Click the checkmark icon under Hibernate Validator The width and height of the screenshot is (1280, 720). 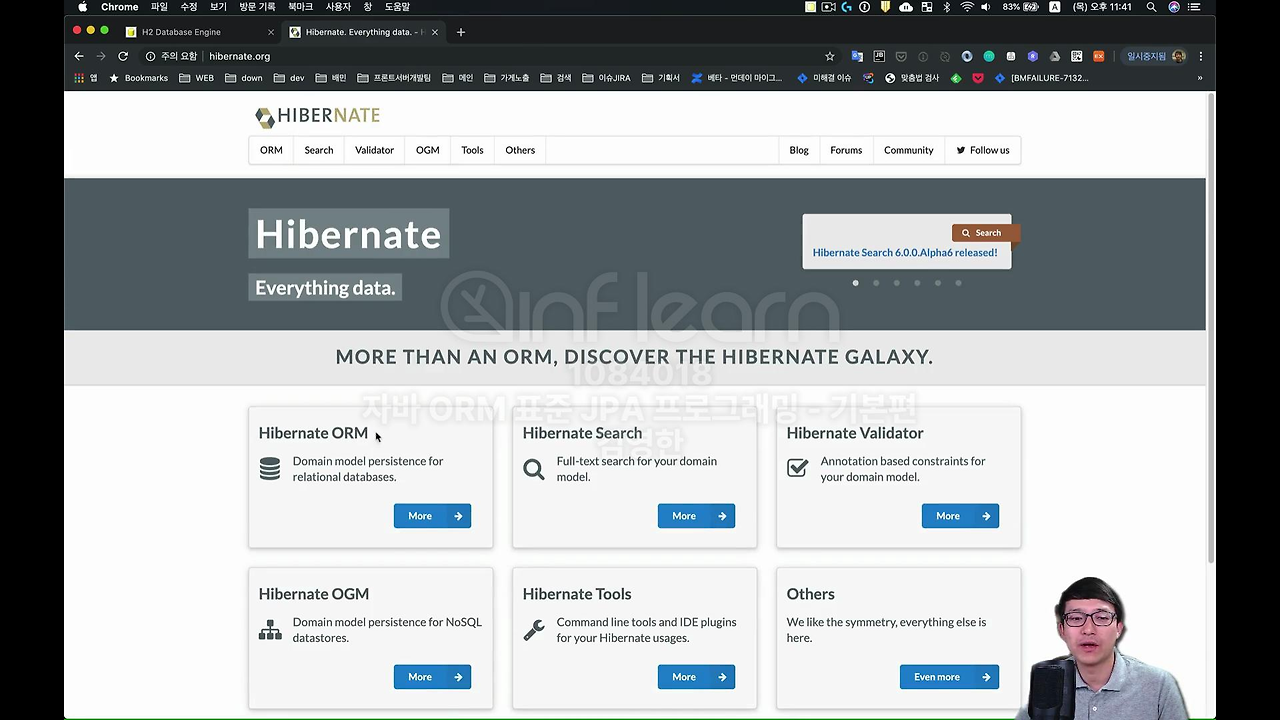(797, 468)
